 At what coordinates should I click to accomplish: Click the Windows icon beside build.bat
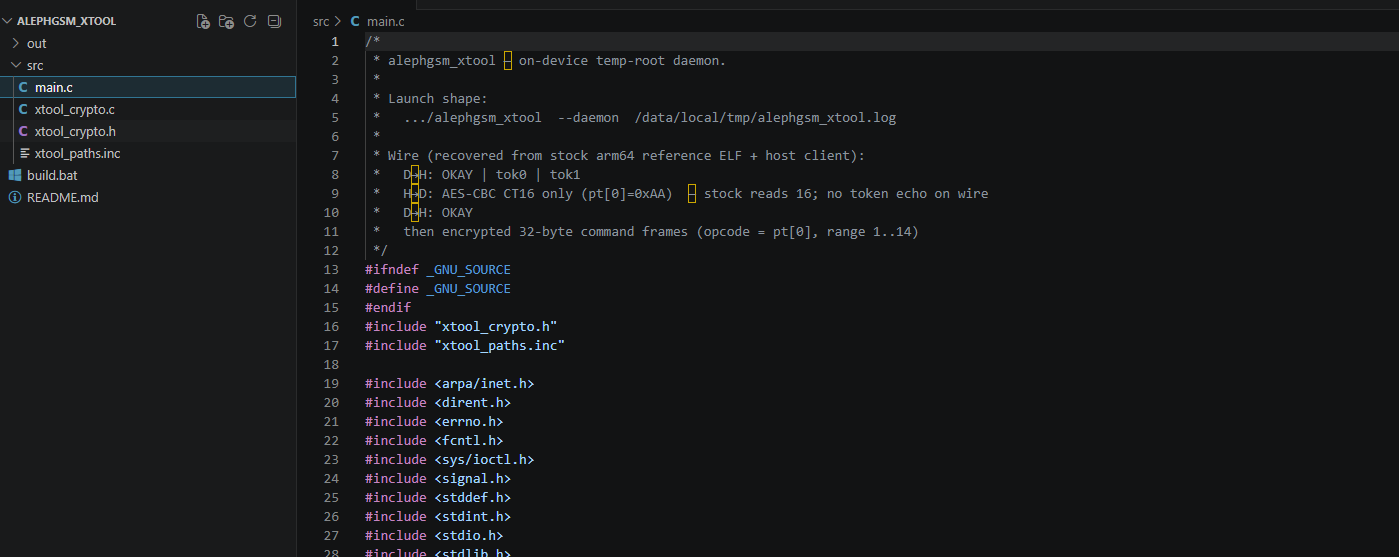click(15, 175)
